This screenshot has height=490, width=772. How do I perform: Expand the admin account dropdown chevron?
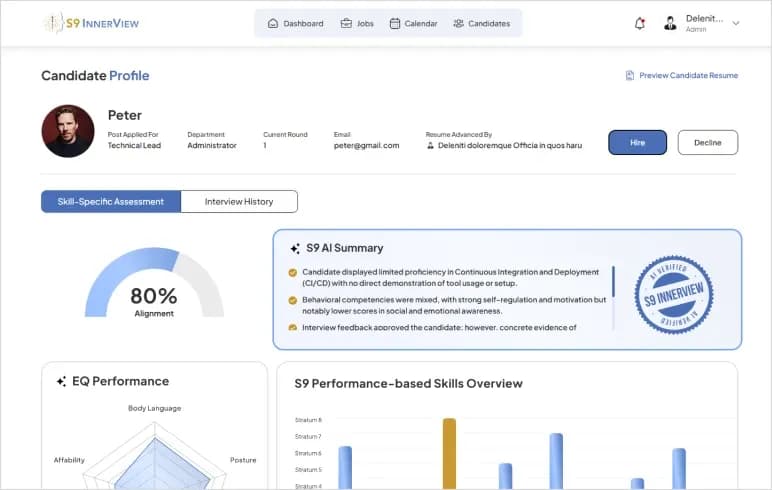736,23
